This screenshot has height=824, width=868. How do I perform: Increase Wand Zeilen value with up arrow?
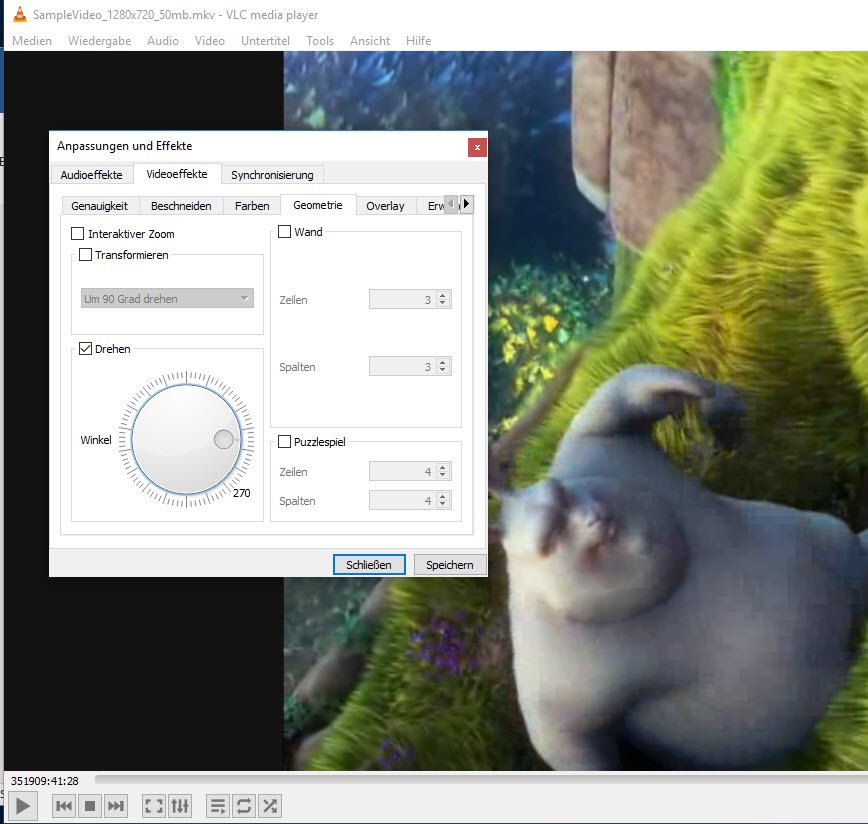pos(442,296)
